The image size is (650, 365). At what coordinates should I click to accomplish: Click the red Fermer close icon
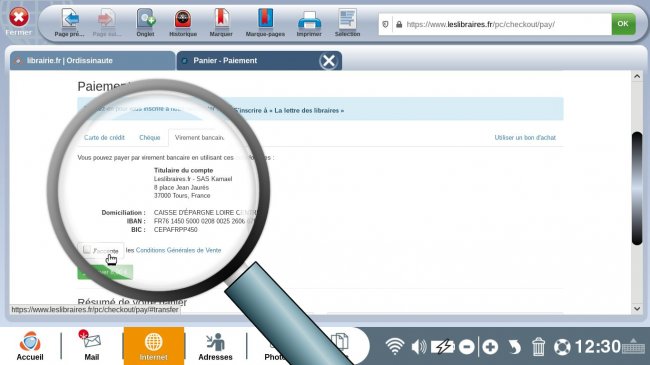(19, 17)
